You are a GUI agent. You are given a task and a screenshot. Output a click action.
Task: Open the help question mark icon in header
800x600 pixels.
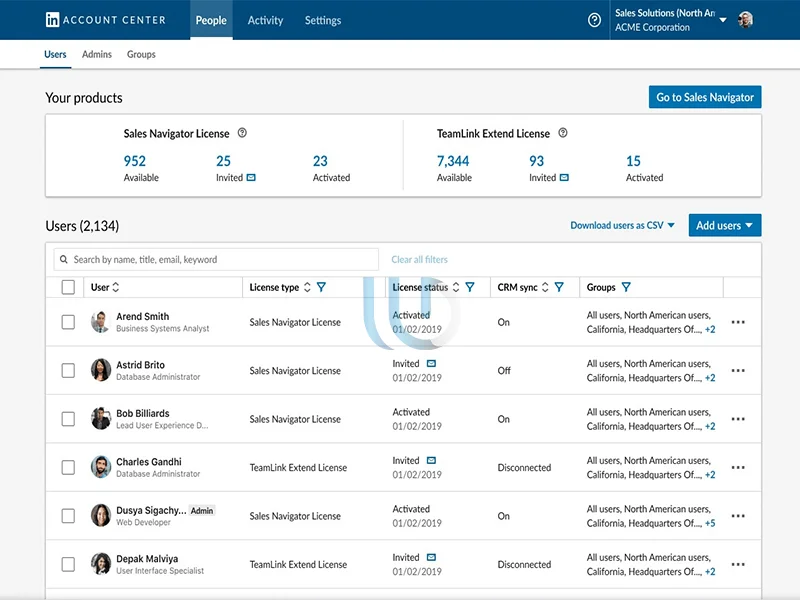point(594,20)
